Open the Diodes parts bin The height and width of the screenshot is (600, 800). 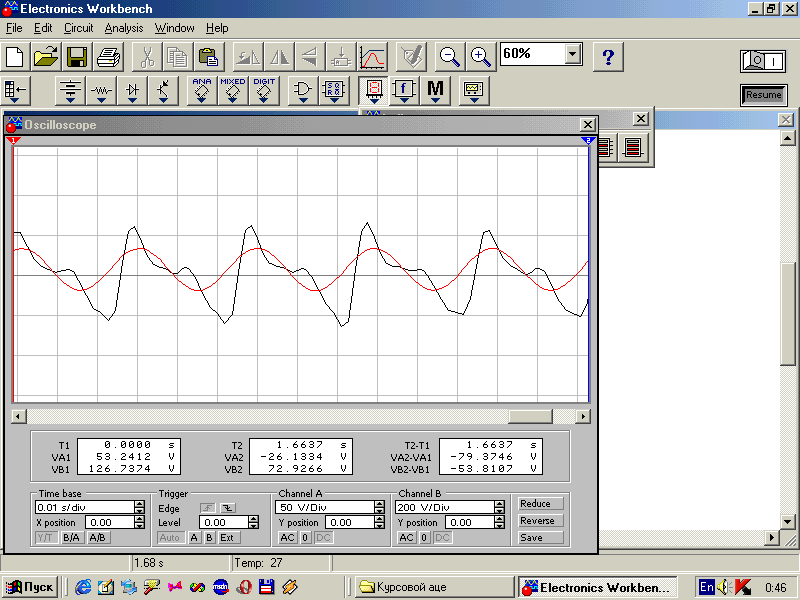(133, 91)
